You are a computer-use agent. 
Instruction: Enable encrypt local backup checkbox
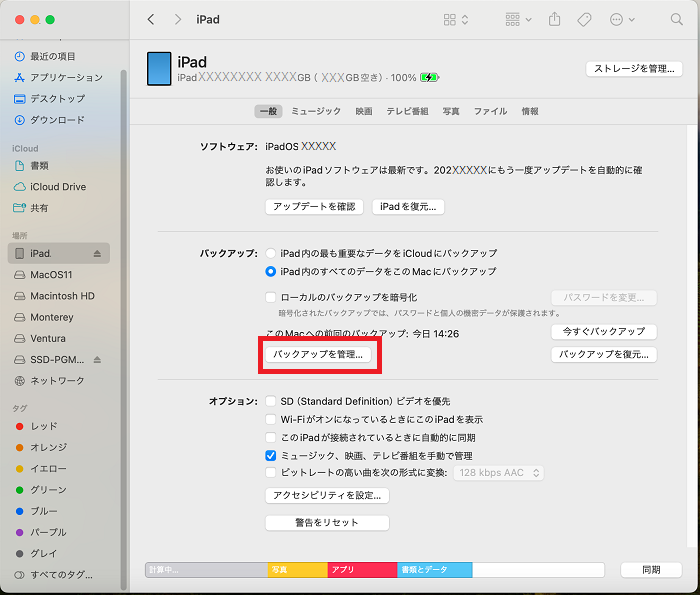pyautogui.click(x=271, y=297)
